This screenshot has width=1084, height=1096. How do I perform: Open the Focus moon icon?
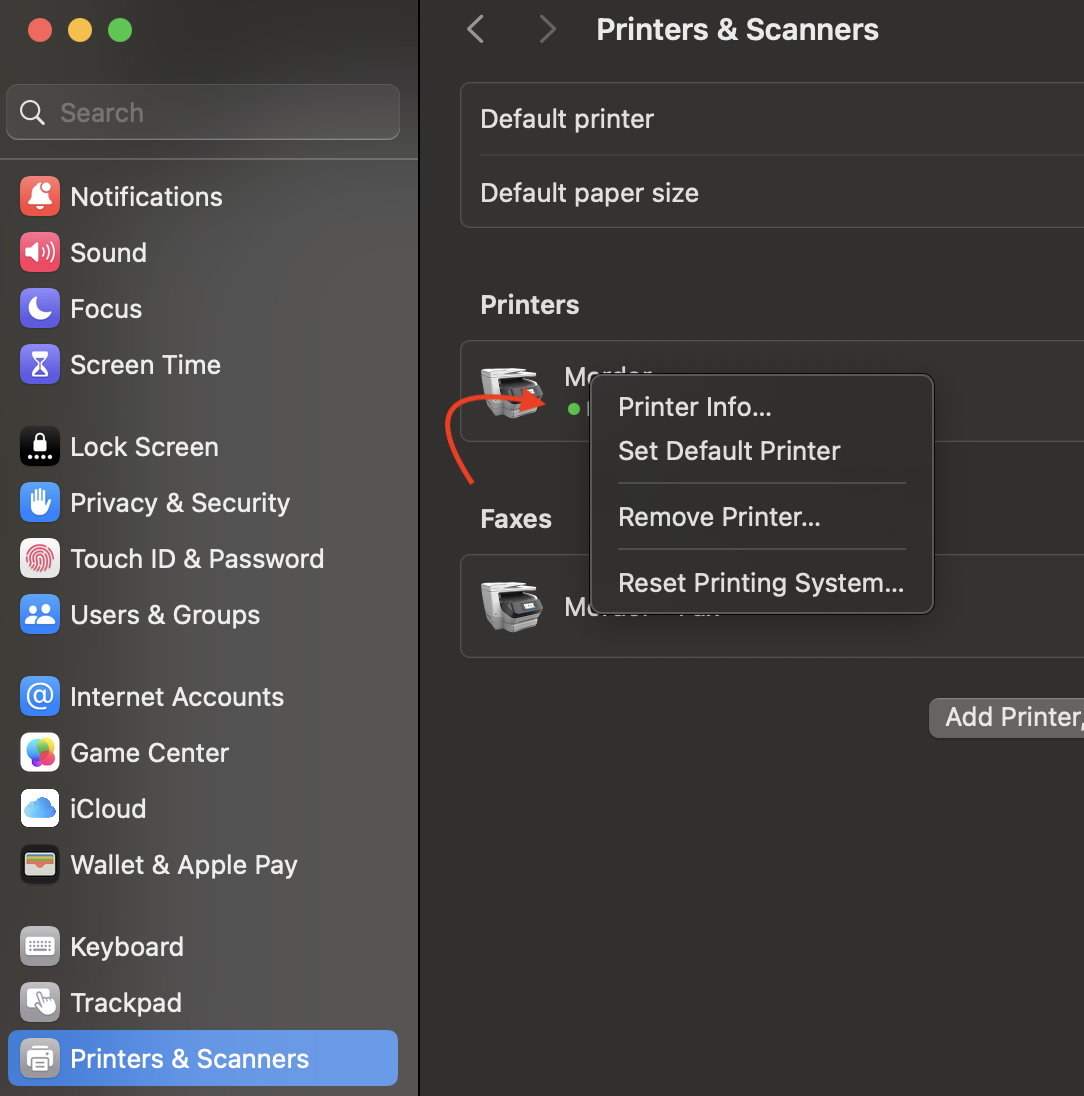coord(40,308)
